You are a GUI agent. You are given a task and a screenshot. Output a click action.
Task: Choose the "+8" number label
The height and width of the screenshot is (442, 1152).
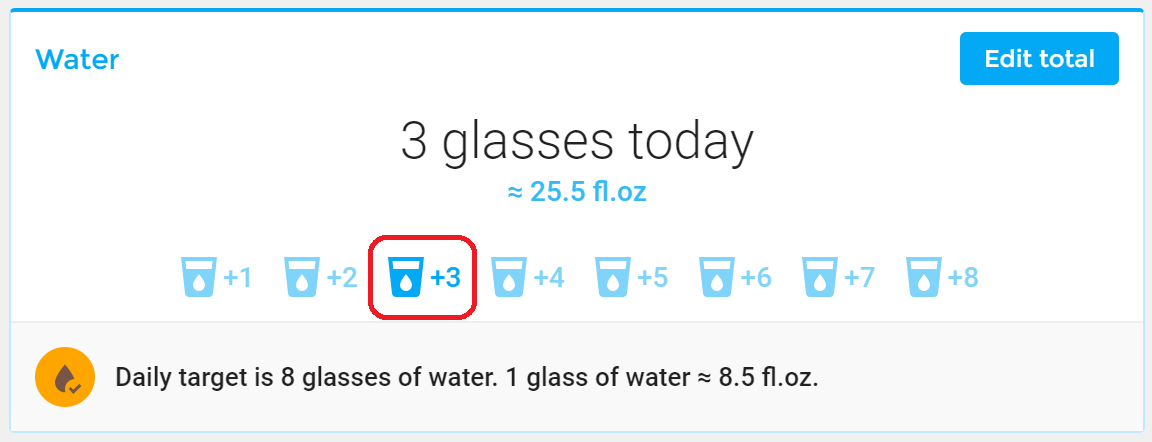(x=963, y=278)
